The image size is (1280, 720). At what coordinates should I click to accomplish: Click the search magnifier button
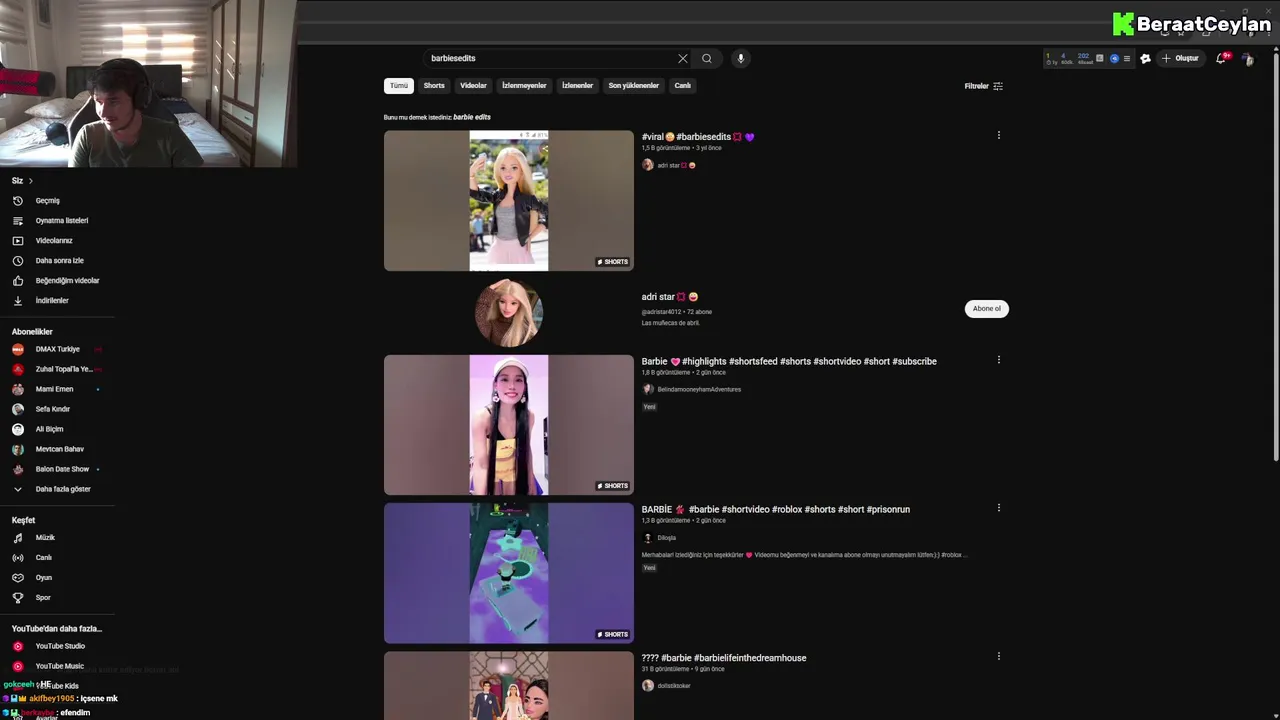coord(707,58)
